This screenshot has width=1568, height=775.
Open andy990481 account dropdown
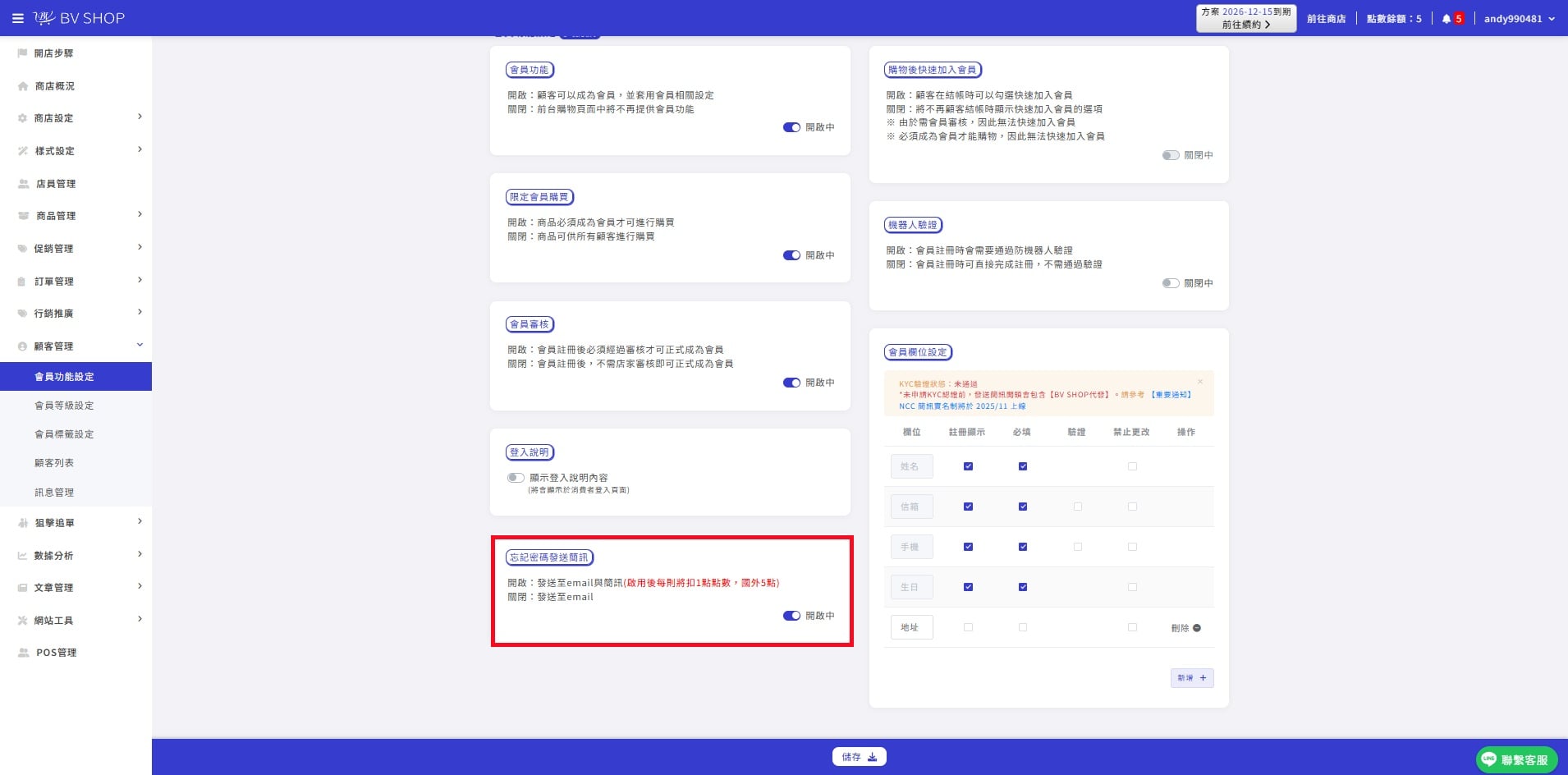click(1519, 19)
